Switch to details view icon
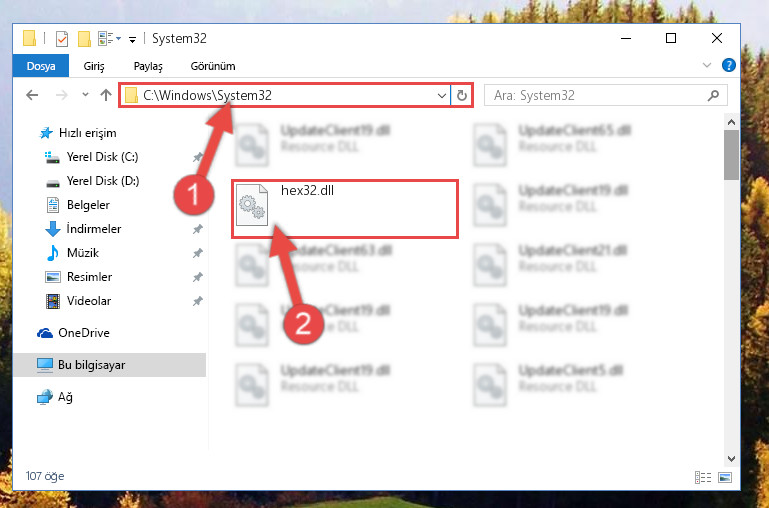Image resolution: width=769 pixels, height=508 pixels. click(702, 477)
